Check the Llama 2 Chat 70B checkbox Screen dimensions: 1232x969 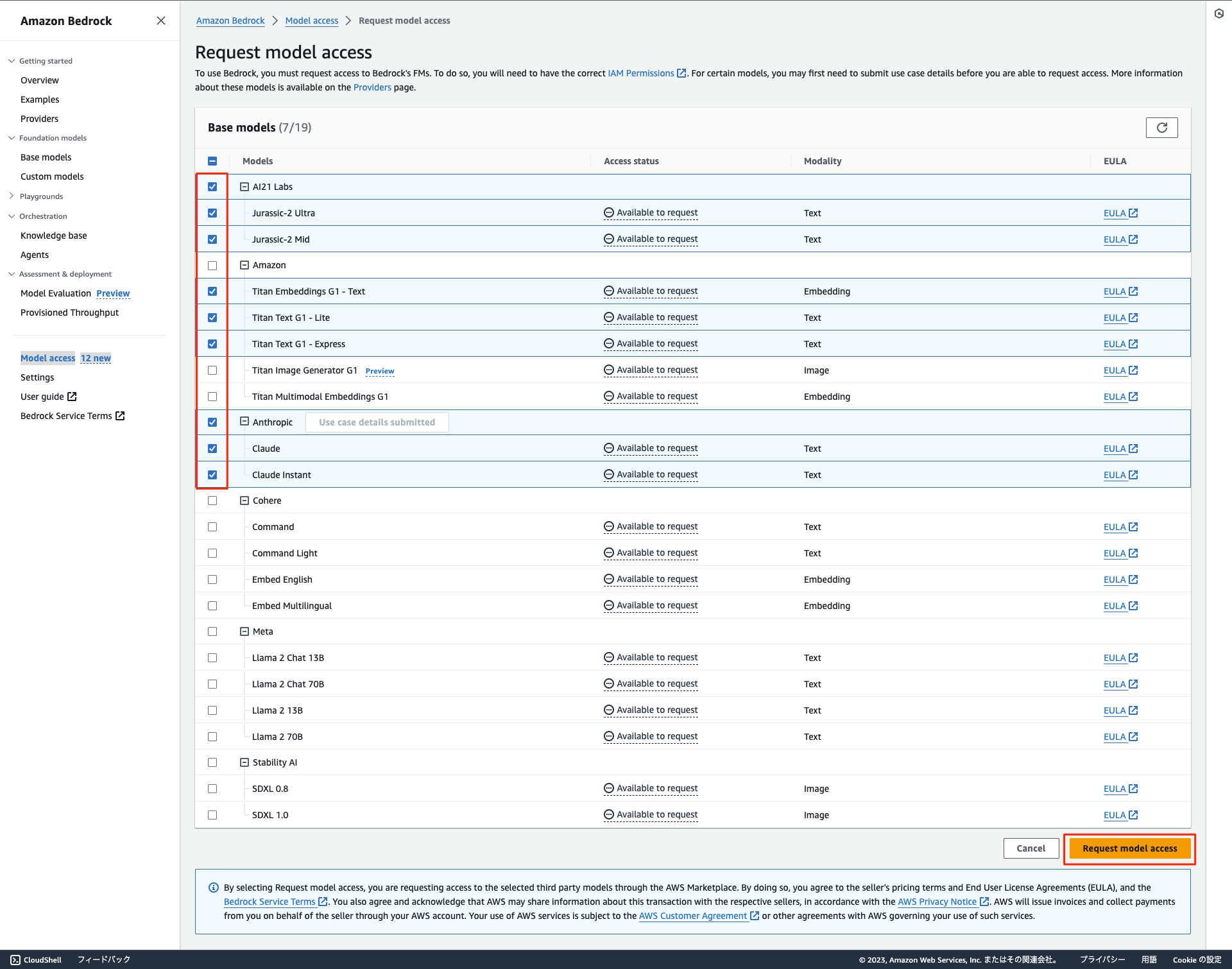pyautogui.click(x=212, y=684)
